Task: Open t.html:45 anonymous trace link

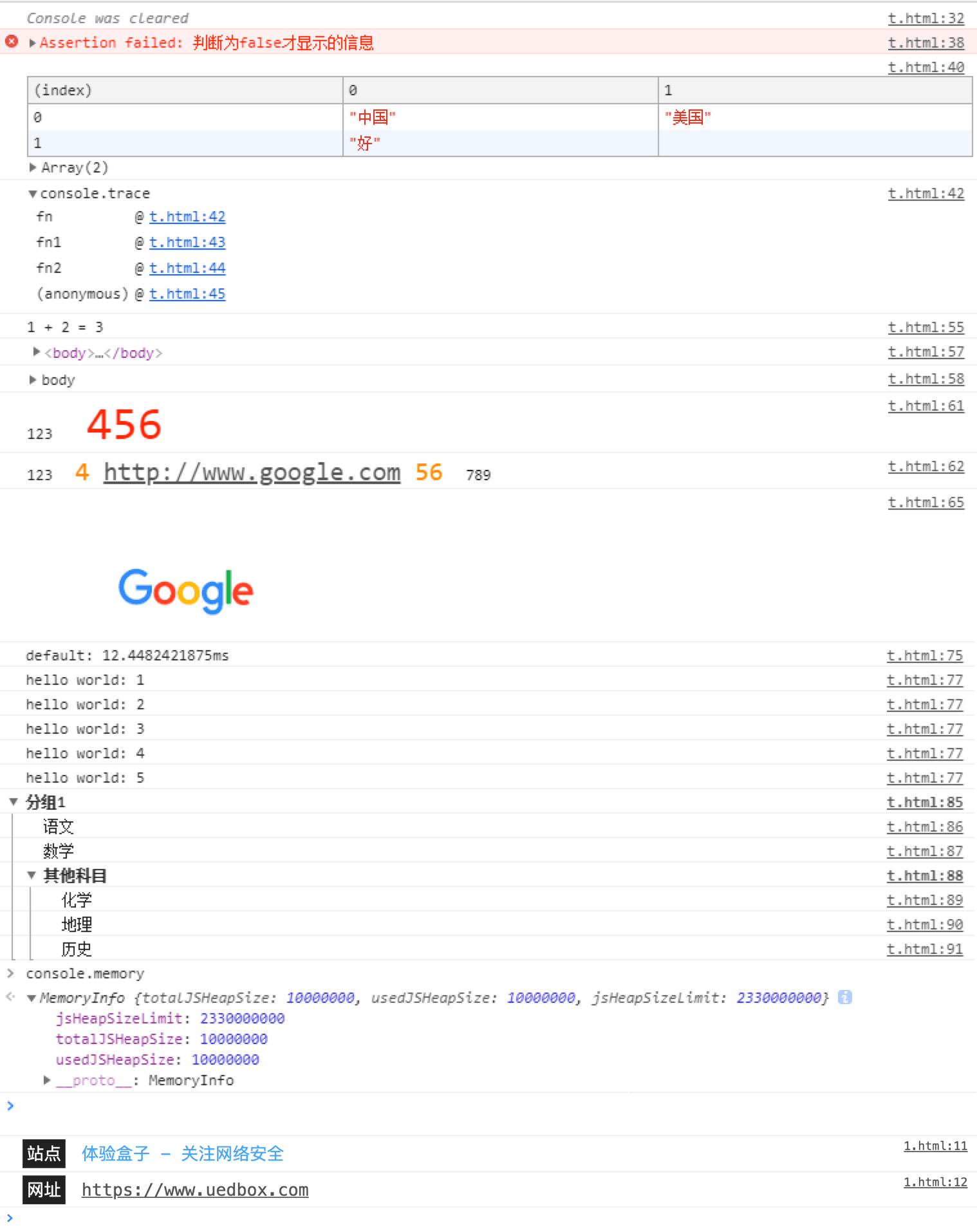Action: 187,294
